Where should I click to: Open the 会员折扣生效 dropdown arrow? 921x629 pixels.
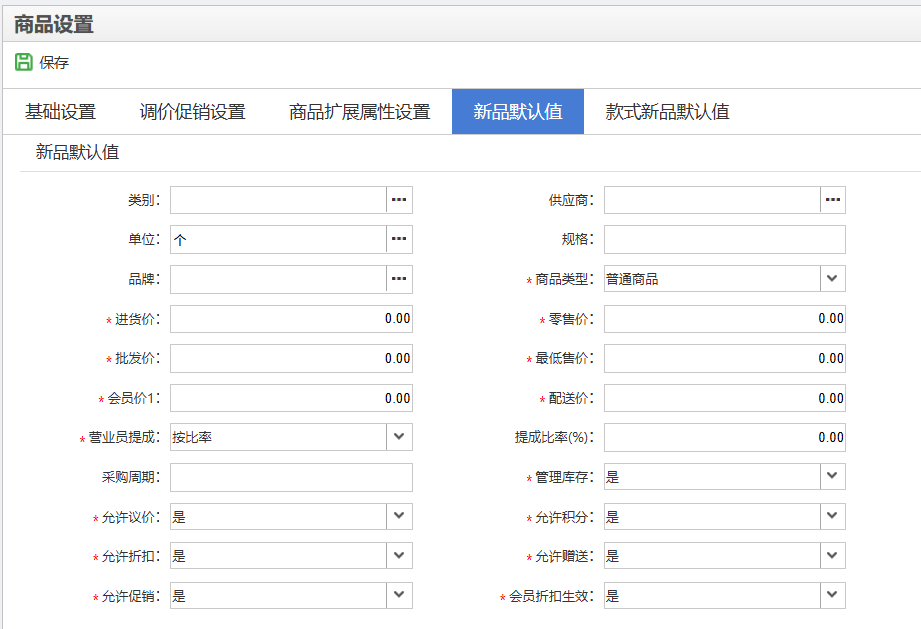(833, 595)
